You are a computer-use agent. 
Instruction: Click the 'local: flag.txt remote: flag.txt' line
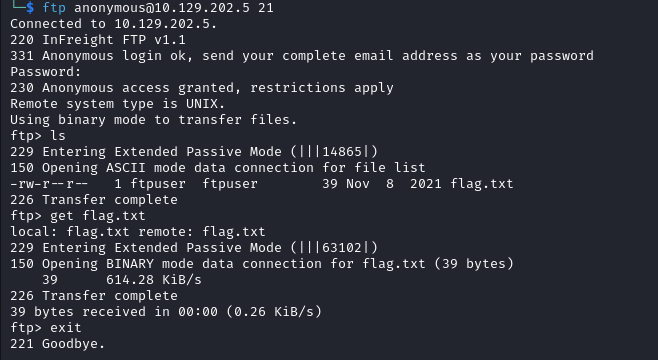pyautogui.click(x=138, y=232)
